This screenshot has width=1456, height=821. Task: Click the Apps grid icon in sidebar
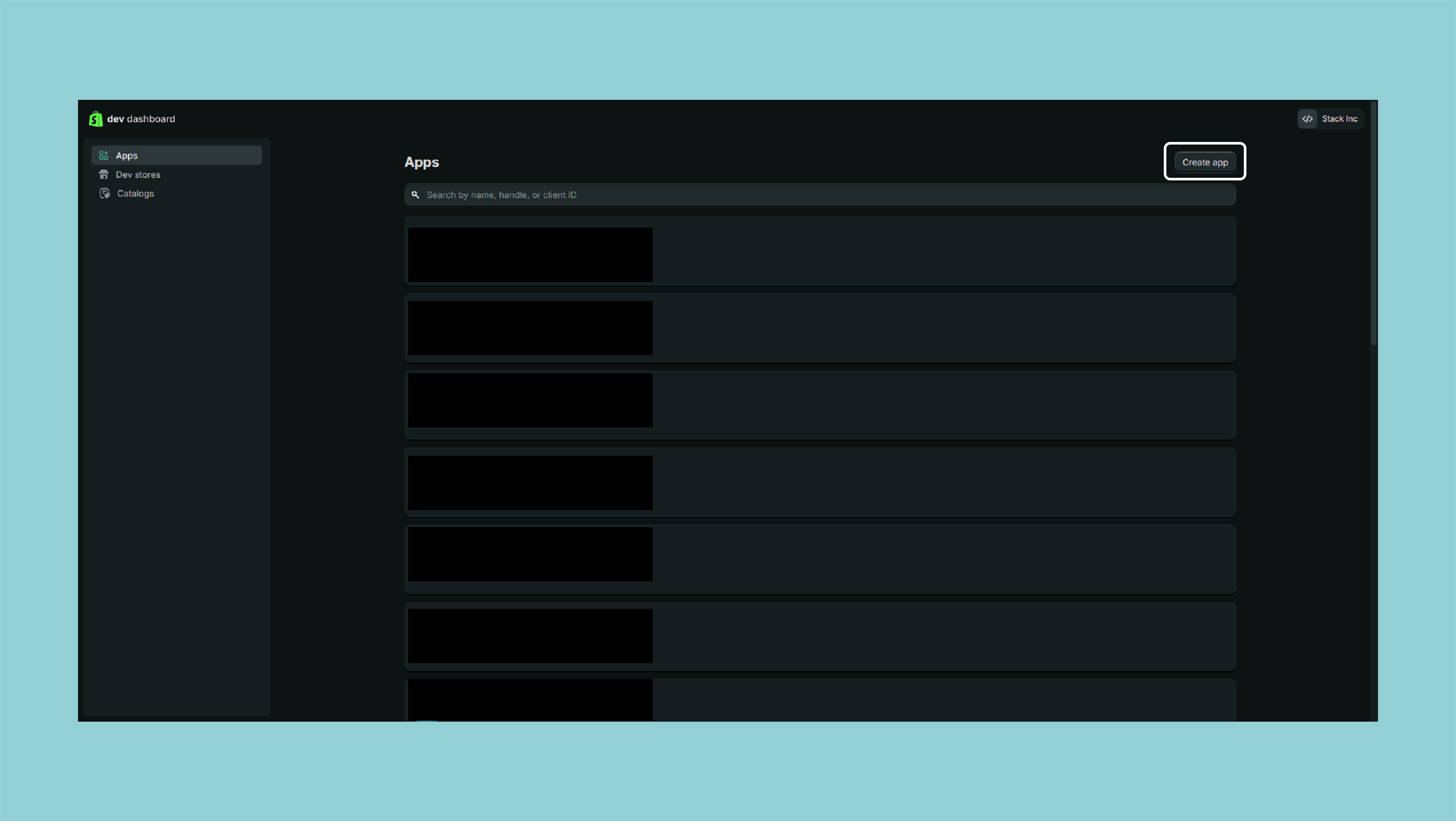pos(103,155)
